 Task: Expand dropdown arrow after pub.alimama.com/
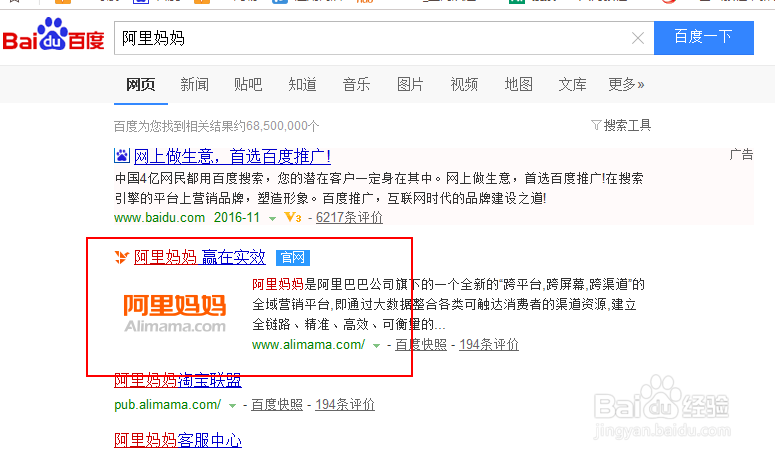click(232, 406)
